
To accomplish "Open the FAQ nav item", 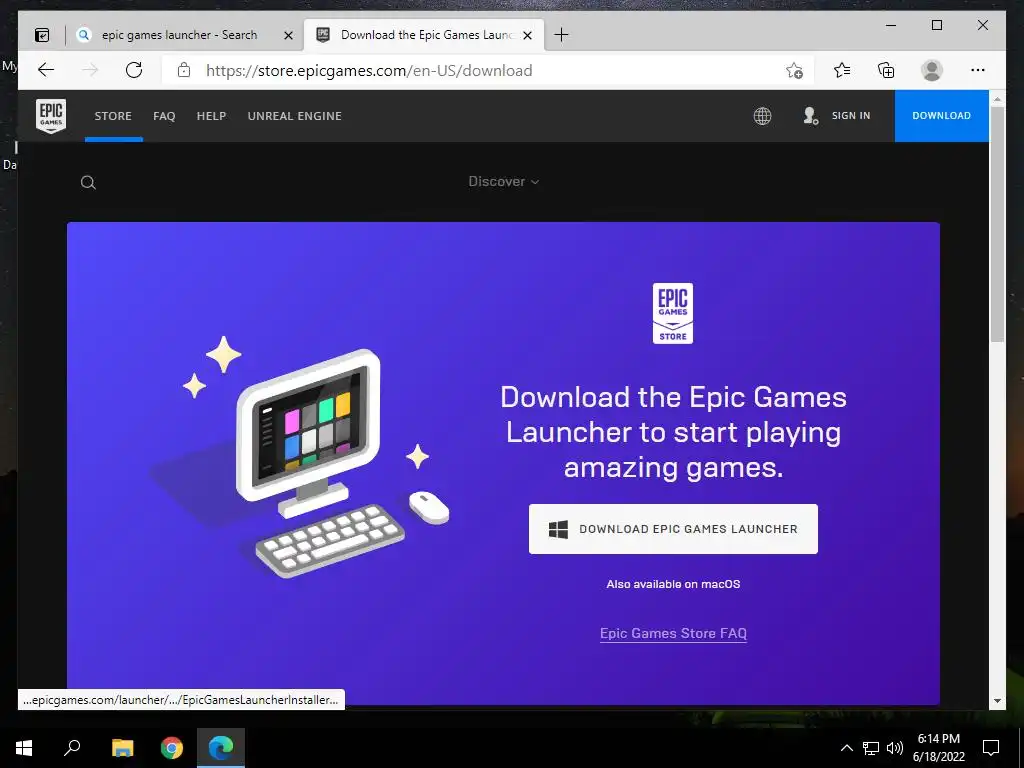I will point(164,116).
